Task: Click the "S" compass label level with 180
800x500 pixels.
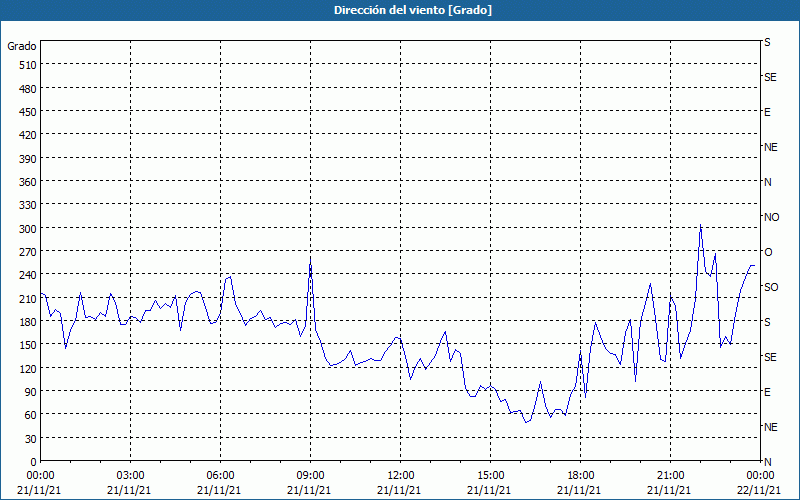Action: 767,322
